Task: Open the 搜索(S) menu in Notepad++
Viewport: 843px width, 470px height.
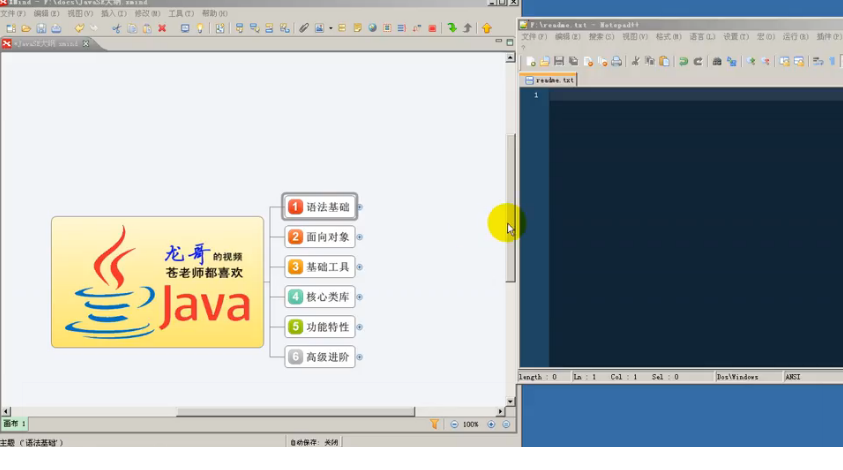Action: click(601, 37)
